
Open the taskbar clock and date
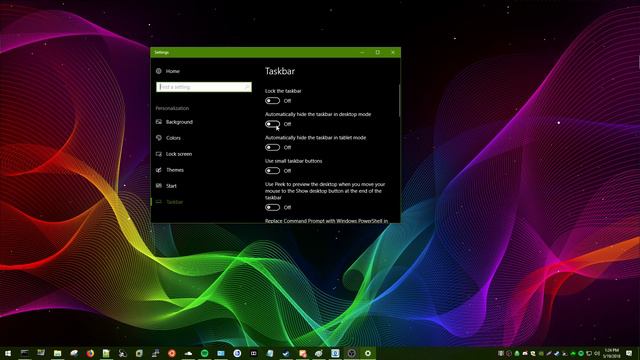[x=611, y=353]
